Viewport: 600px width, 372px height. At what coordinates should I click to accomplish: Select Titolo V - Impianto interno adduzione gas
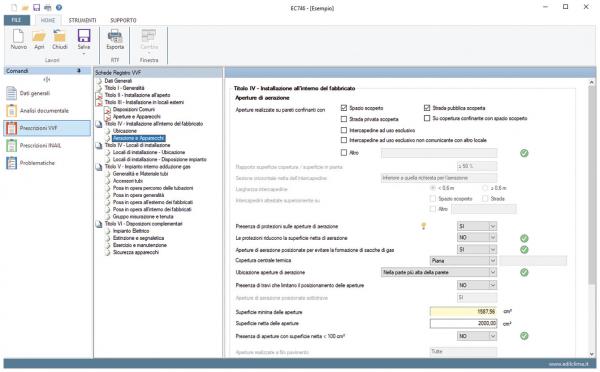147,166
